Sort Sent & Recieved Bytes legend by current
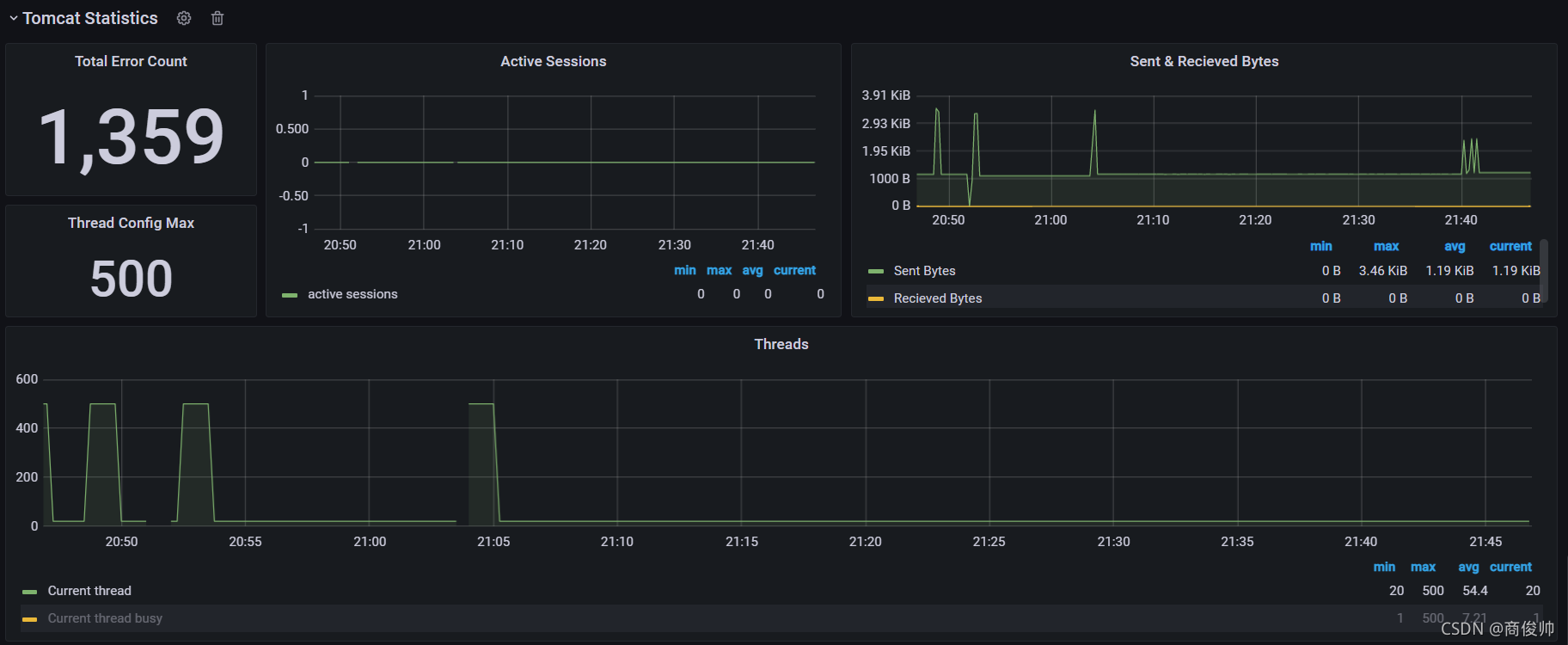 1511,246
